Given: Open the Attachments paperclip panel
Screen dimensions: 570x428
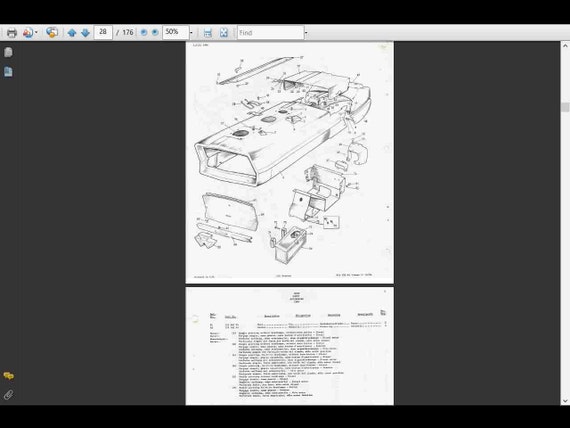Looking at the screenshot, I should point(9,395).
